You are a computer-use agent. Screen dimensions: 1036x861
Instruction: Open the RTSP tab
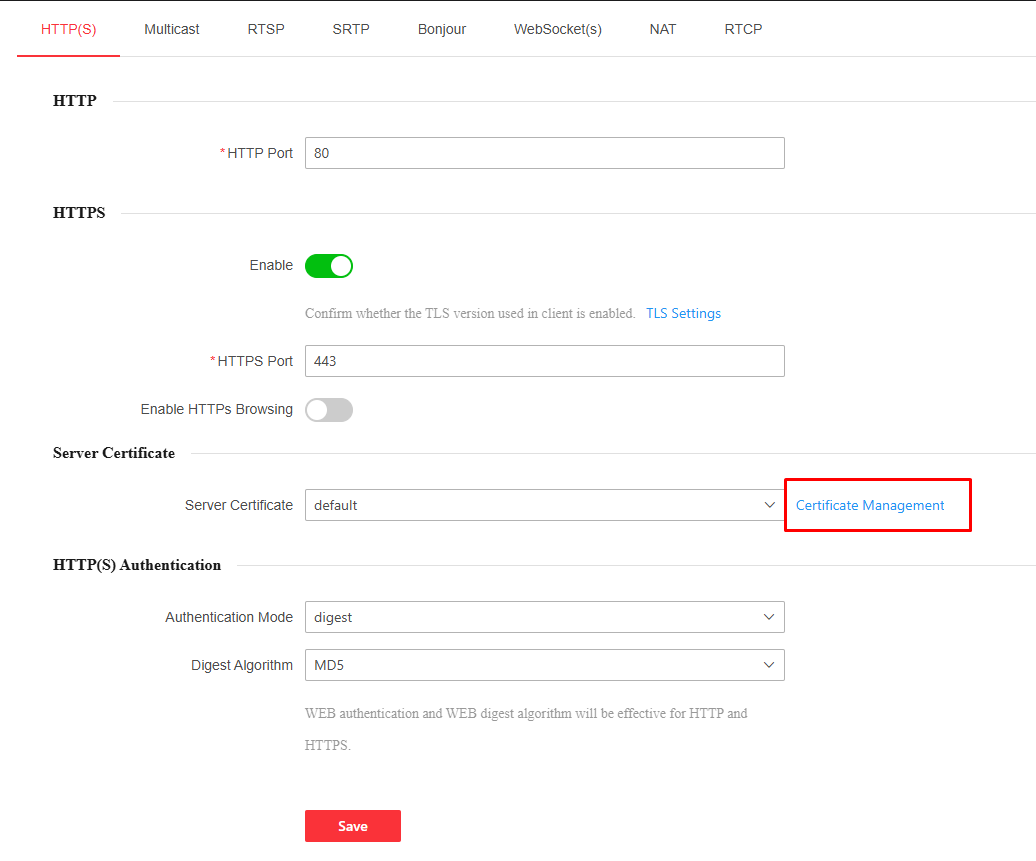(x=266, y=29)
